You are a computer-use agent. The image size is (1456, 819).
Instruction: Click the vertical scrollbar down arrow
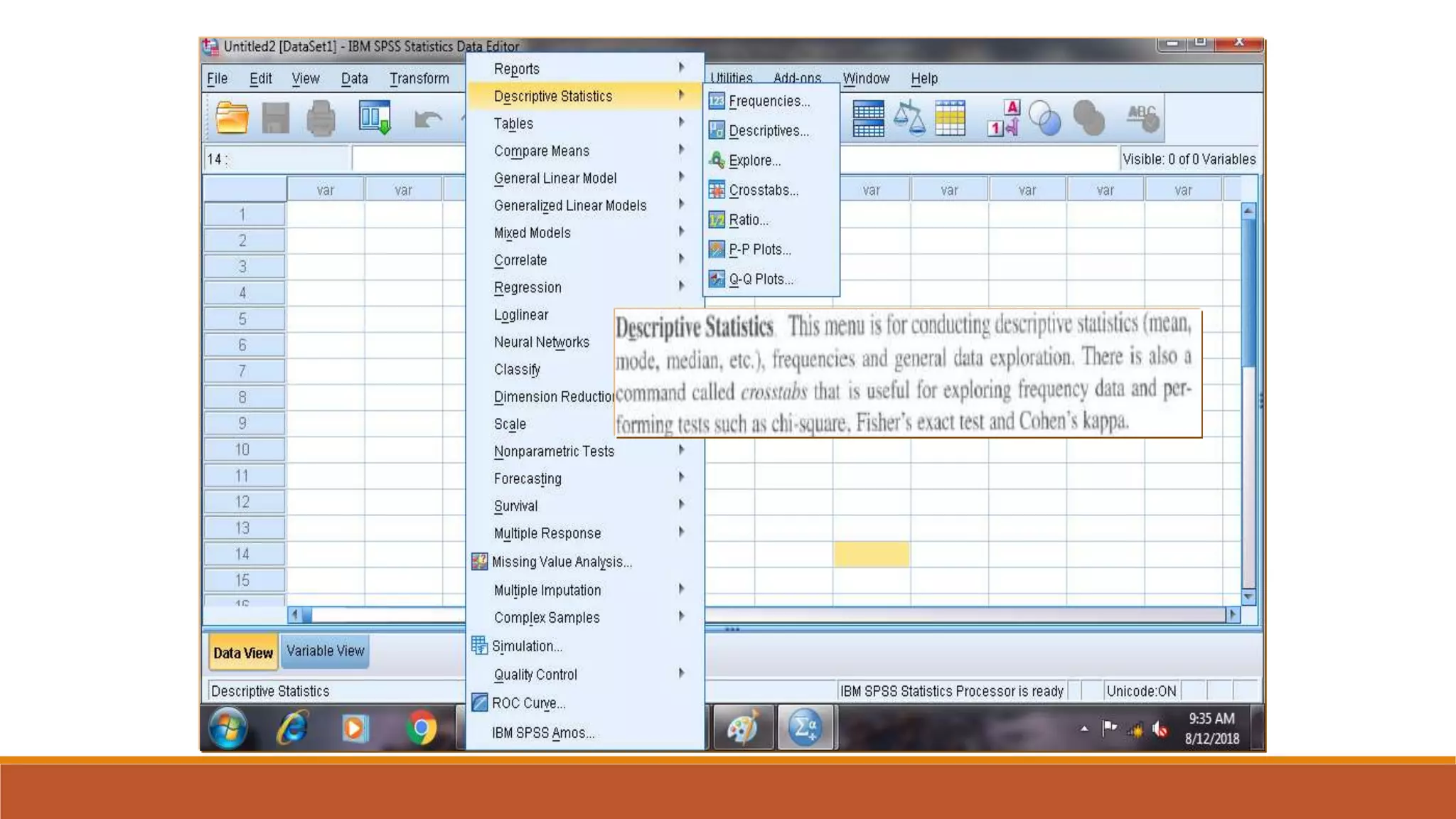pyautogui.click(x=1248, y=596)
